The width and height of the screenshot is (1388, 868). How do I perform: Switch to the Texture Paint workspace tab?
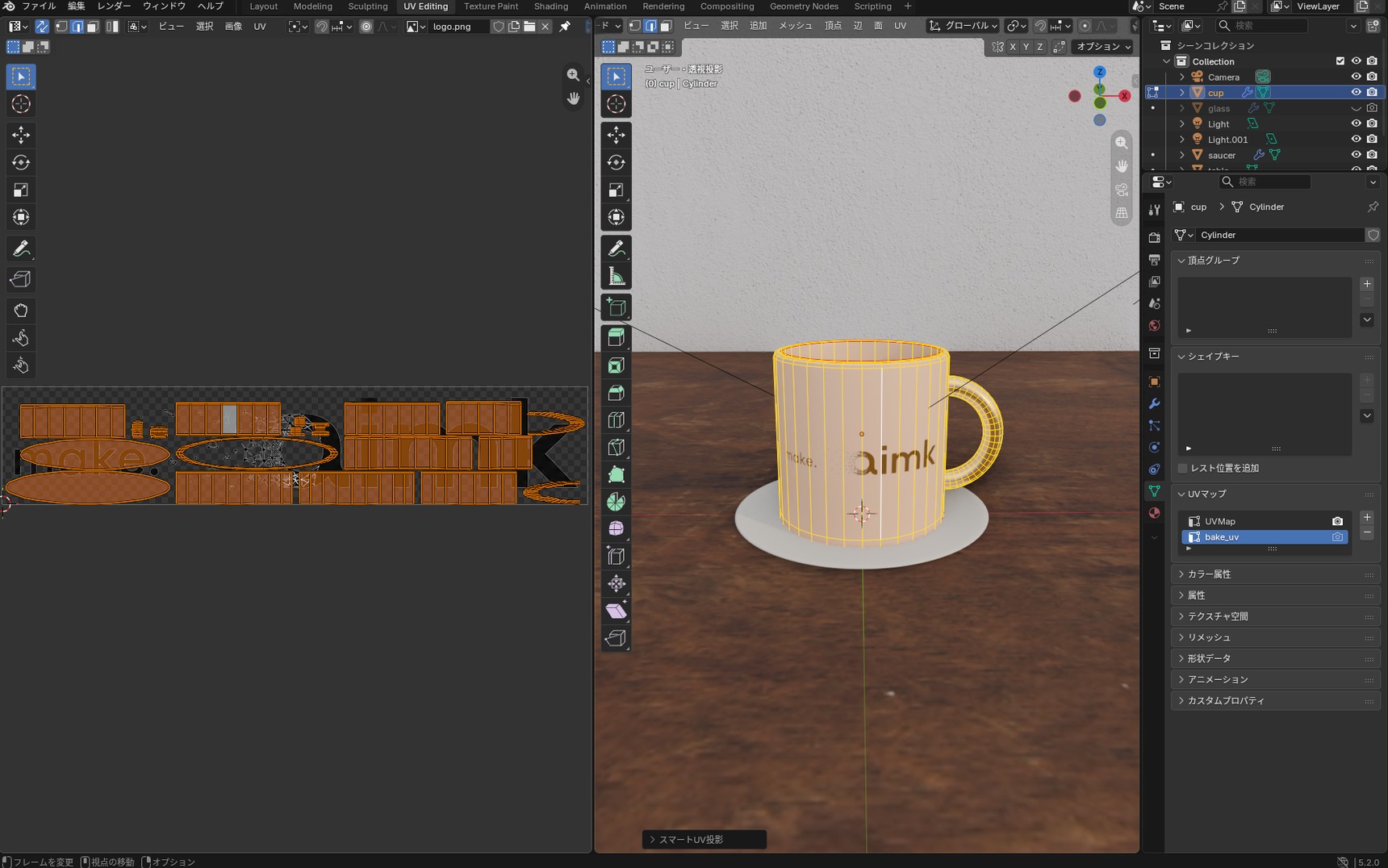491,6
